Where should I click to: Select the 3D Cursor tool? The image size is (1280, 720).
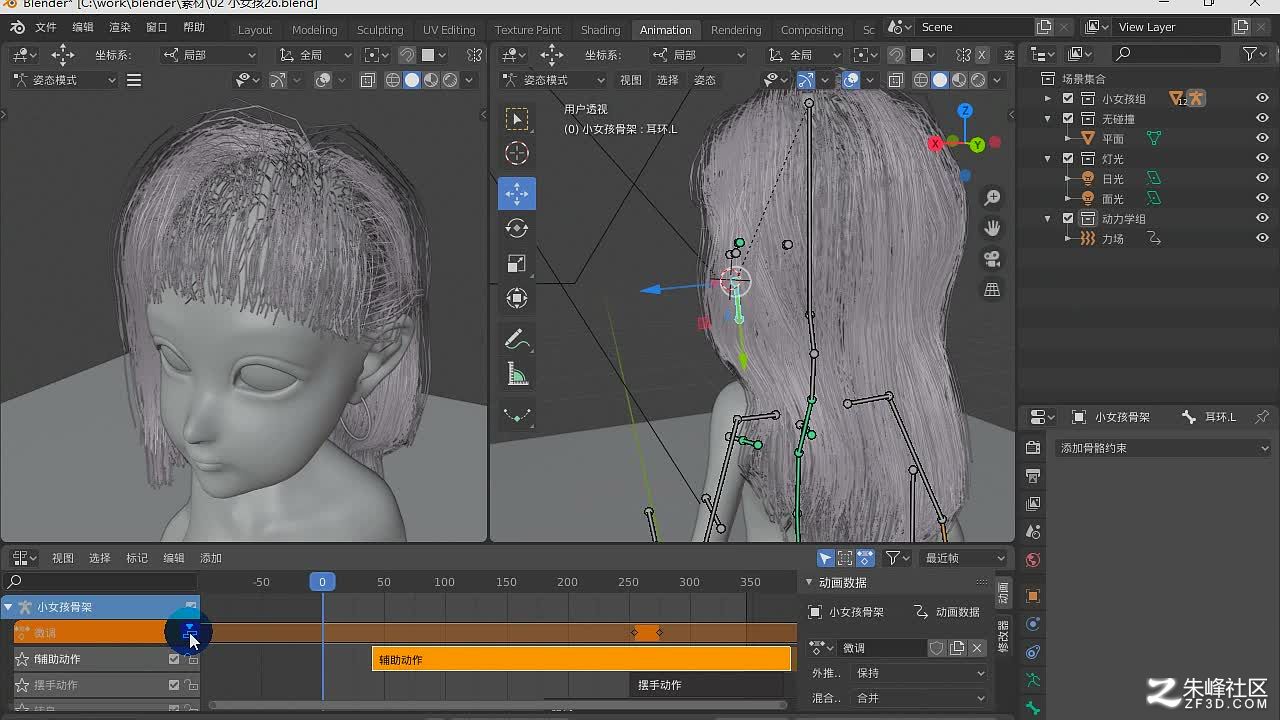tap(517, 153)
